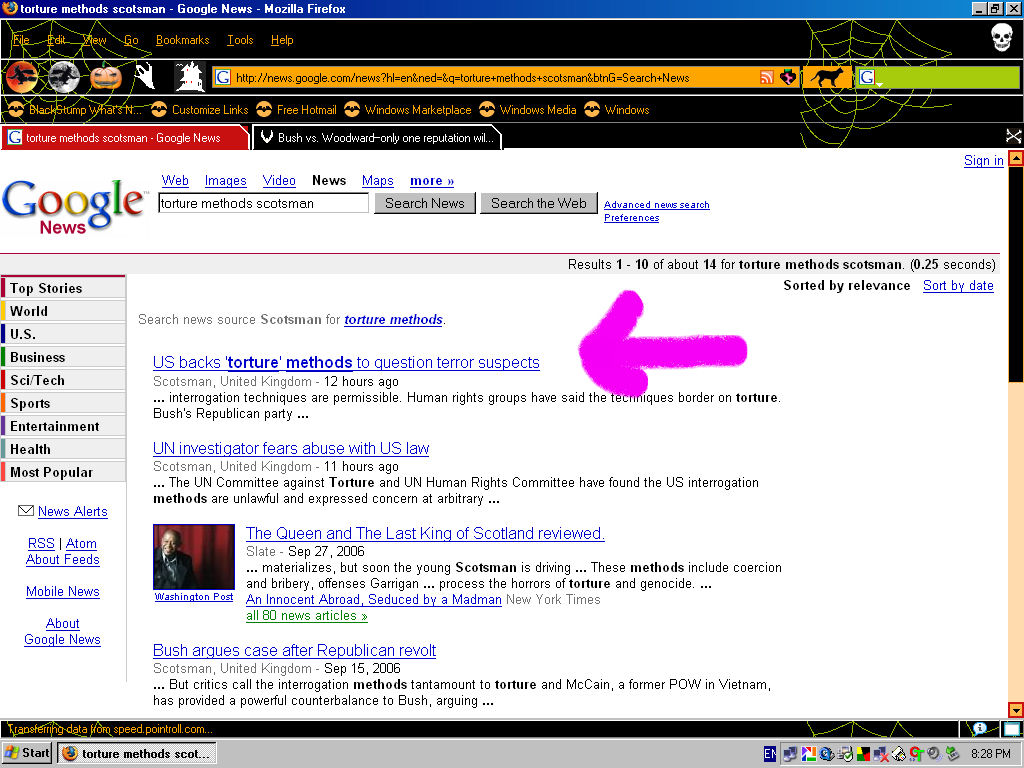The height and width of the screenshot is (768, 1024).
Task: Click the QuickTime icon in system tray
Action: click(x=825, y=754)
